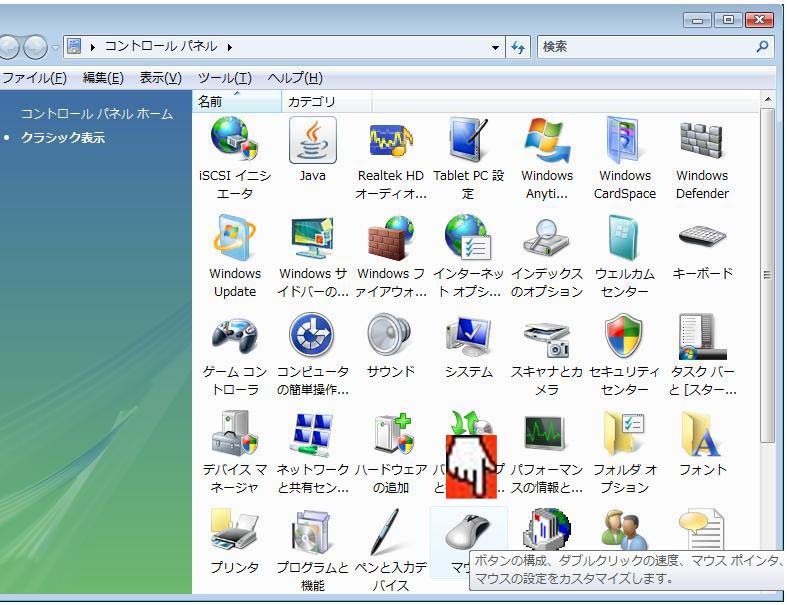Click the 検索 search field

pyautogui.click(x=645, y=47)
